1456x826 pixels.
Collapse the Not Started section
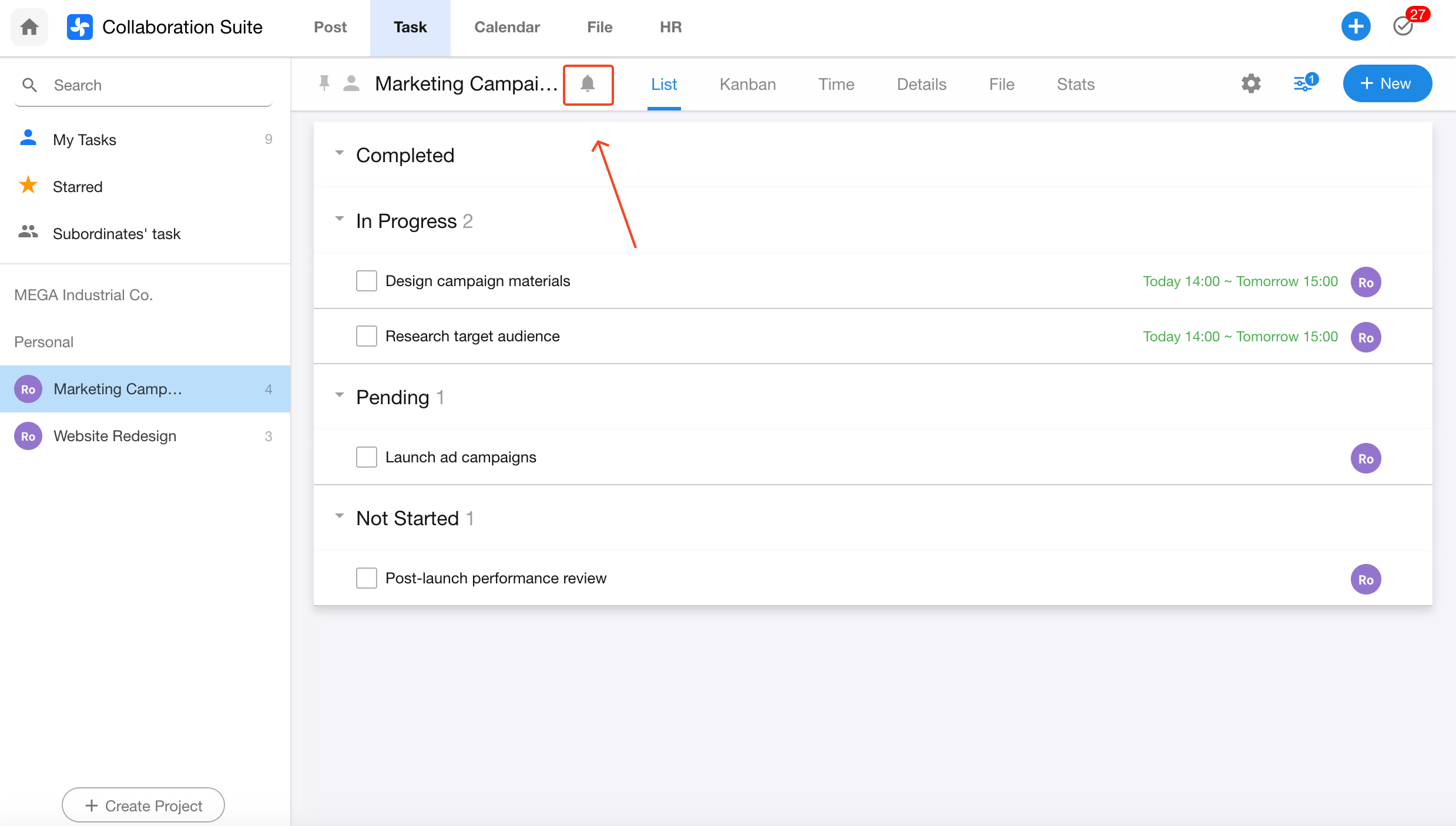(340, 516)
